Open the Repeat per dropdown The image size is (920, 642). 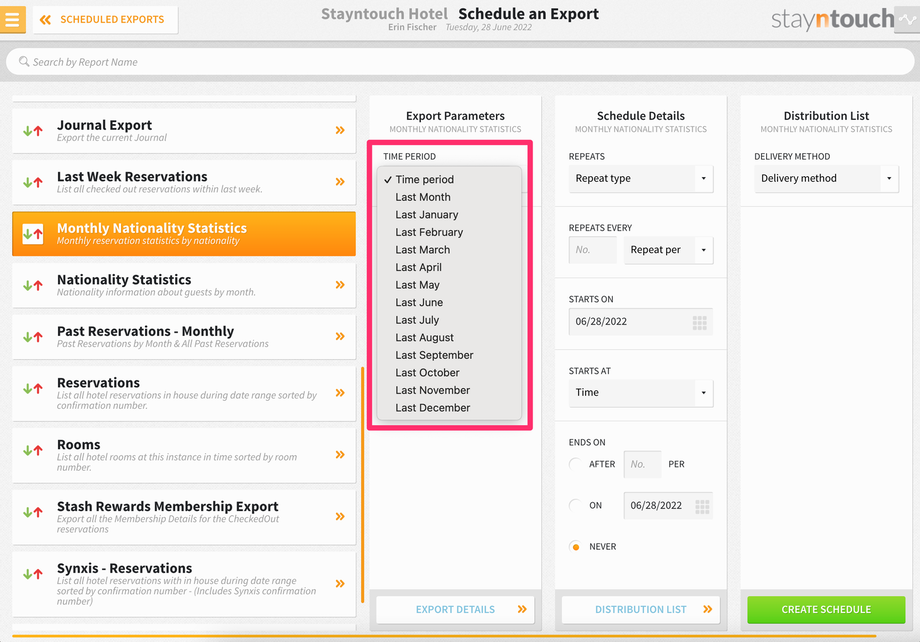pyautogui.click(x=668, y=250)
